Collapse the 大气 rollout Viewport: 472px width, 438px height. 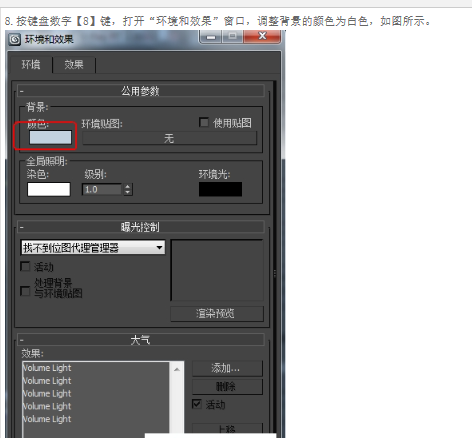point(140,340)
